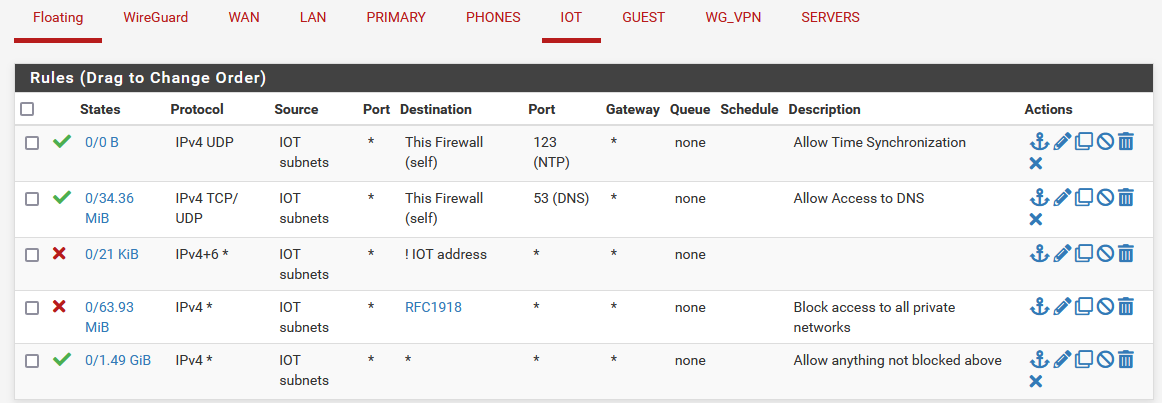Delete the Allow anything not blocked above rule

[x=1126, y=360]
